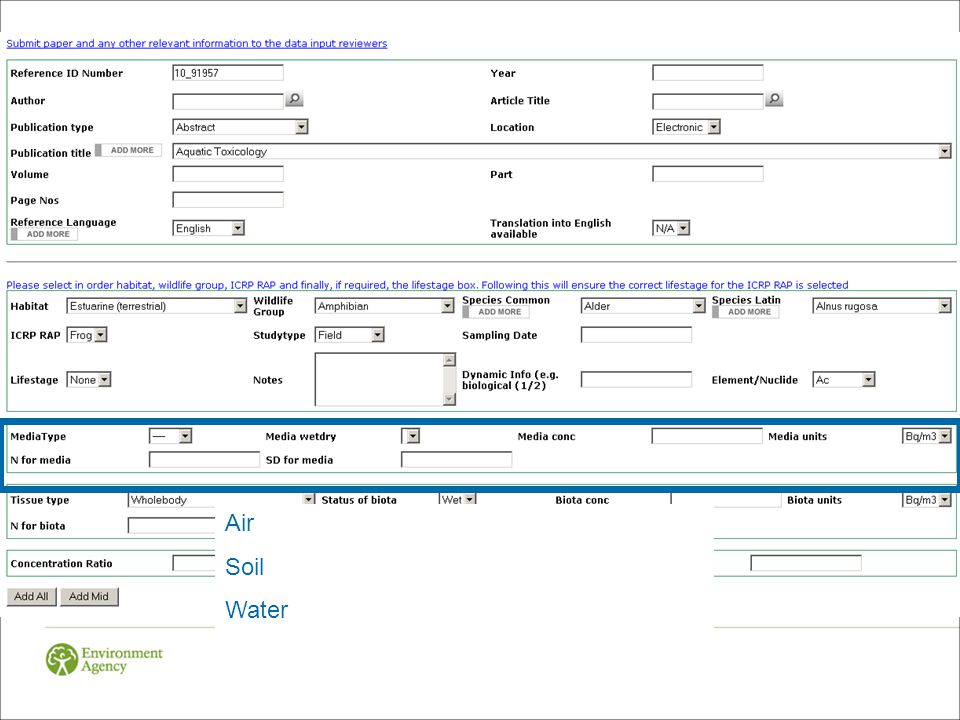Open the Habitat dropdown

156,306
